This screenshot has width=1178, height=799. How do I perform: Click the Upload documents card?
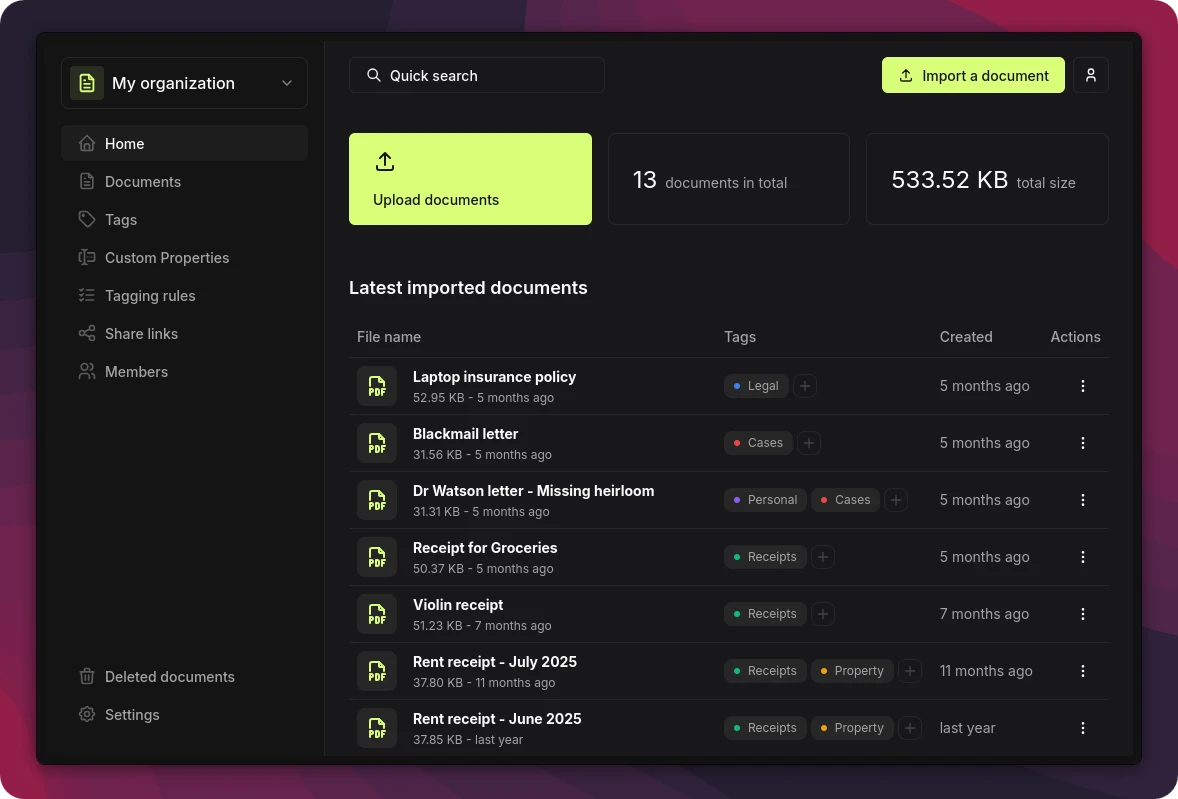[470, 179]
